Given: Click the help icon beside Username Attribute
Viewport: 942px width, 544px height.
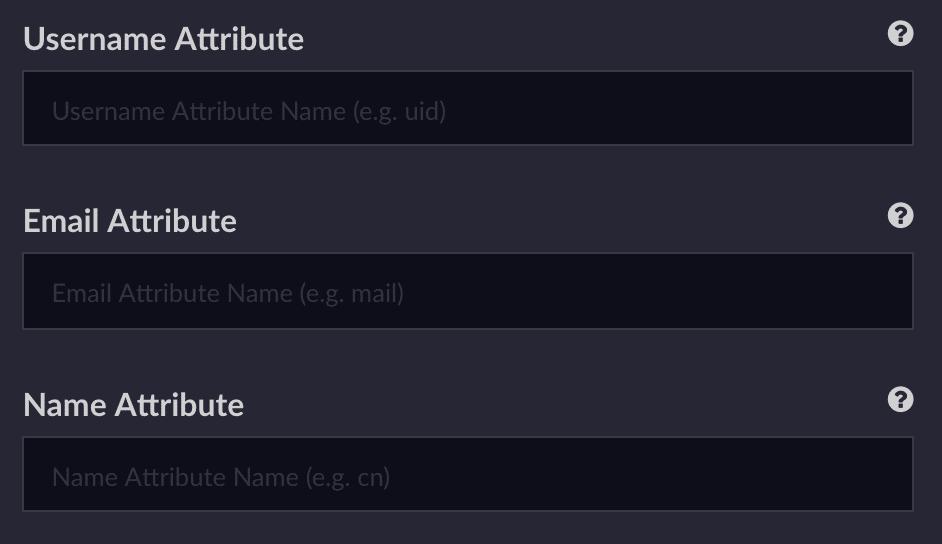Looking at the screenshot, I should pos(900,34).
